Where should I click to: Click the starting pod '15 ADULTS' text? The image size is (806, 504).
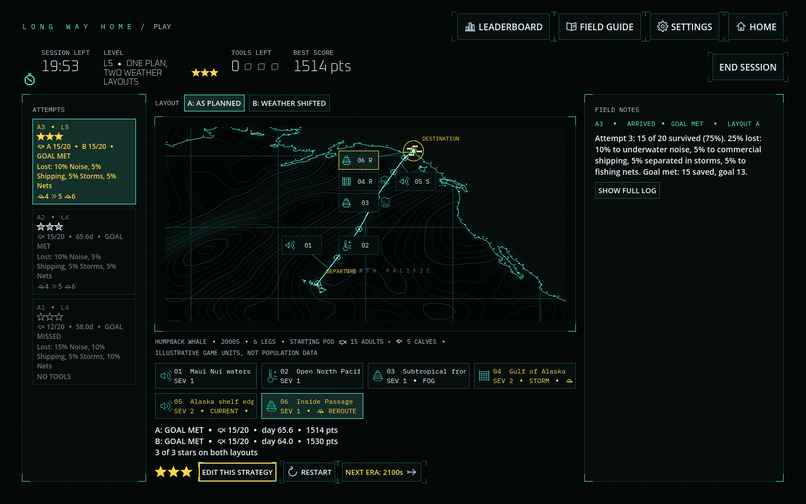[x=367, y=341]
